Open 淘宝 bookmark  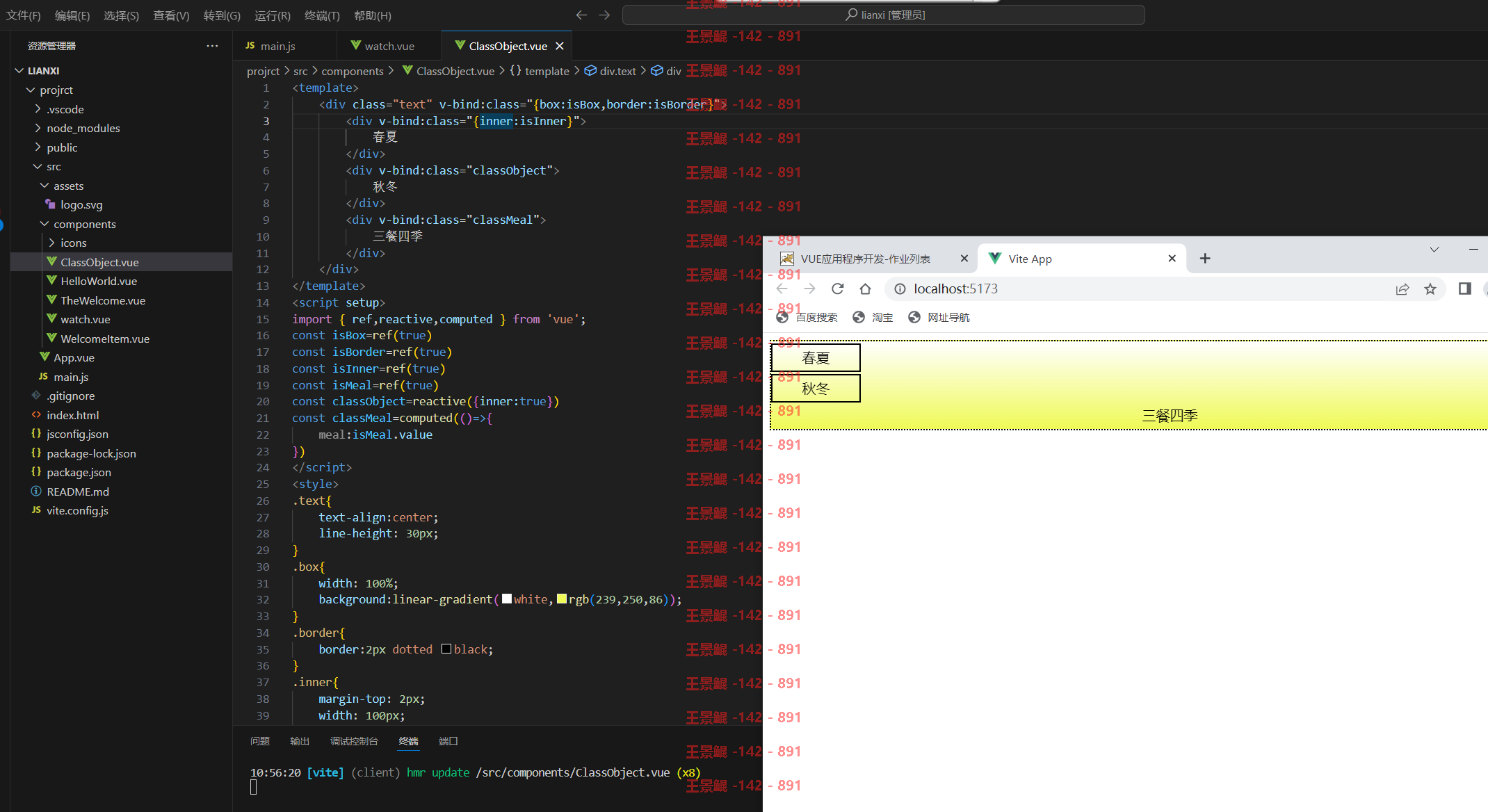click(873, 317)
